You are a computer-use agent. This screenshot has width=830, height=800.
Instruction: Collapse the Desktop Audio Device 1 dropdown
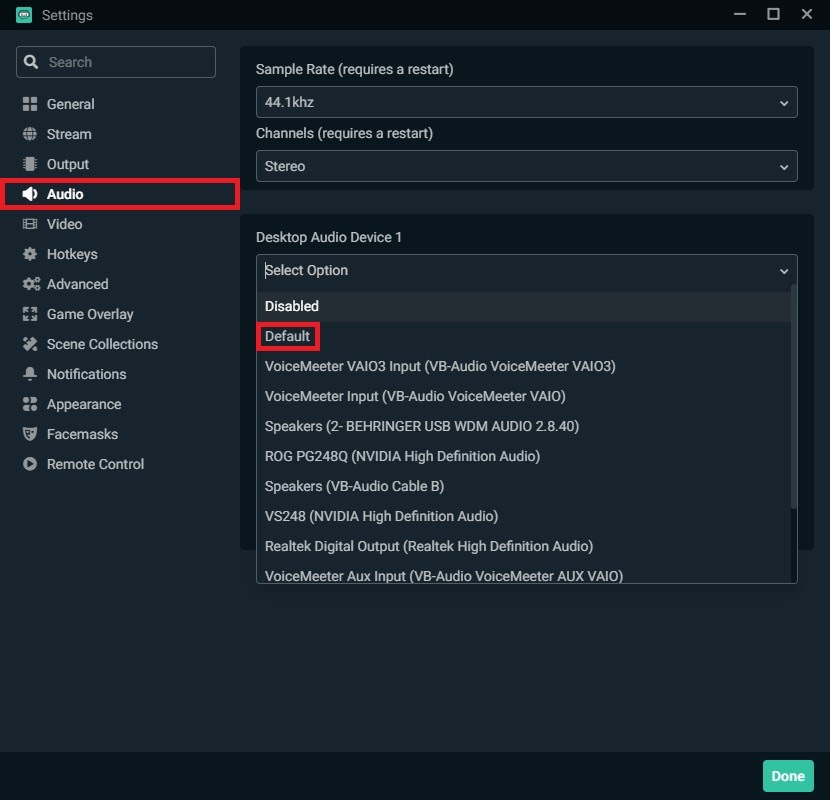(527, 270)
